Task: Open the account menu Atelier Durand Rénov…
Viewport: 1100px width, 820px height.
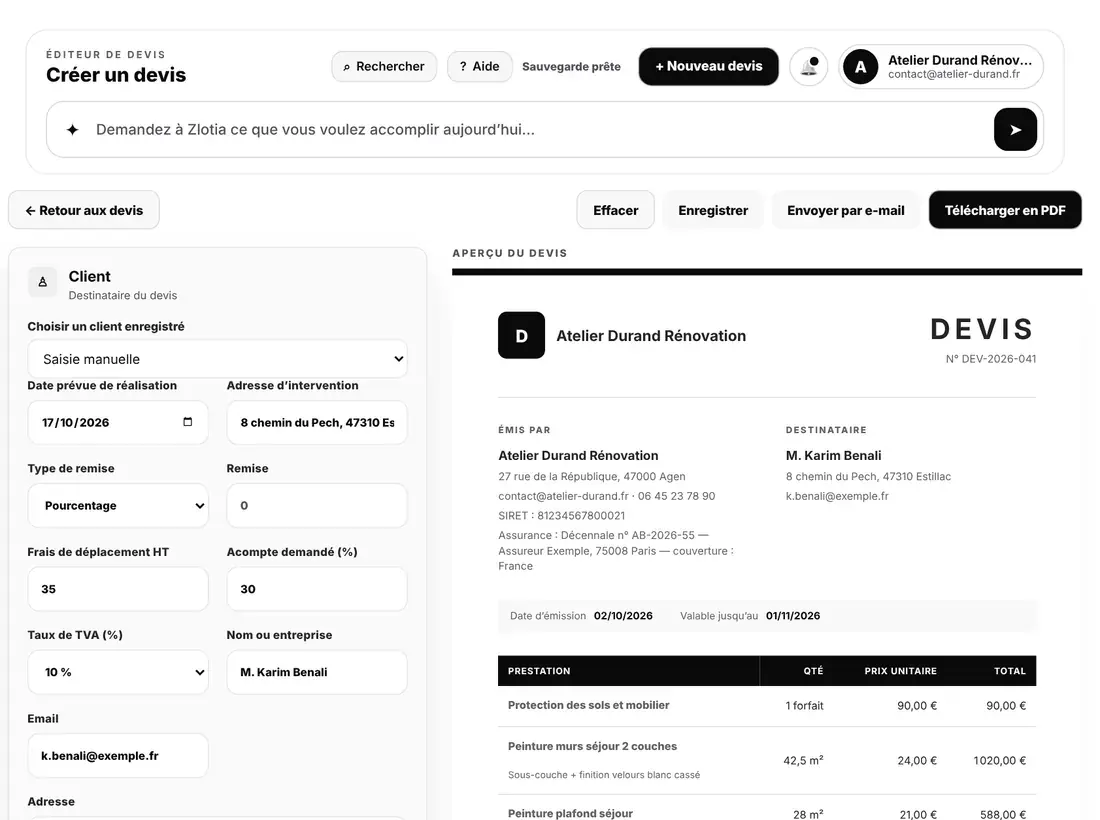Action: 941,67
